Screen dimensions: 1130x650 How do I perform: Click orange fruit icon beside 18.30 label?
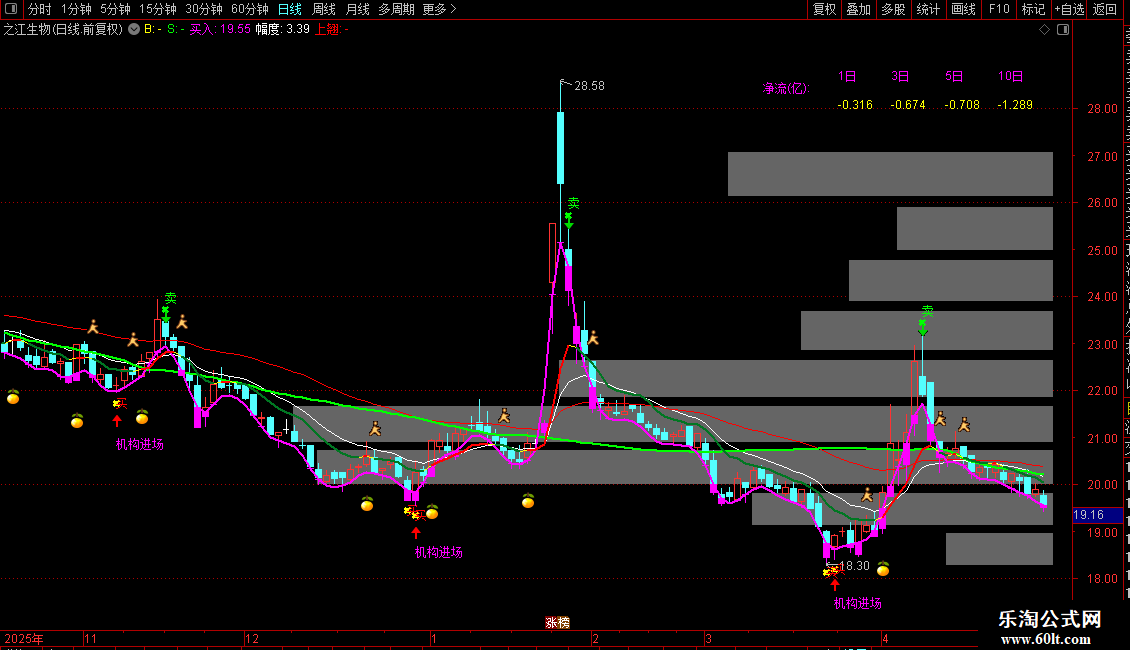[883, 569]
